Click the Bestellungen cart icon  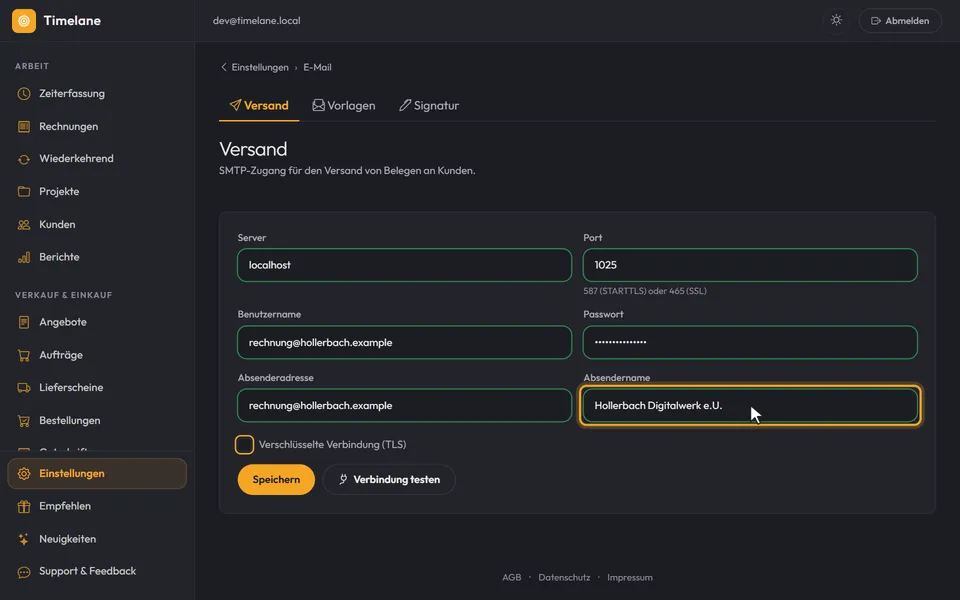tap(24, 421)
